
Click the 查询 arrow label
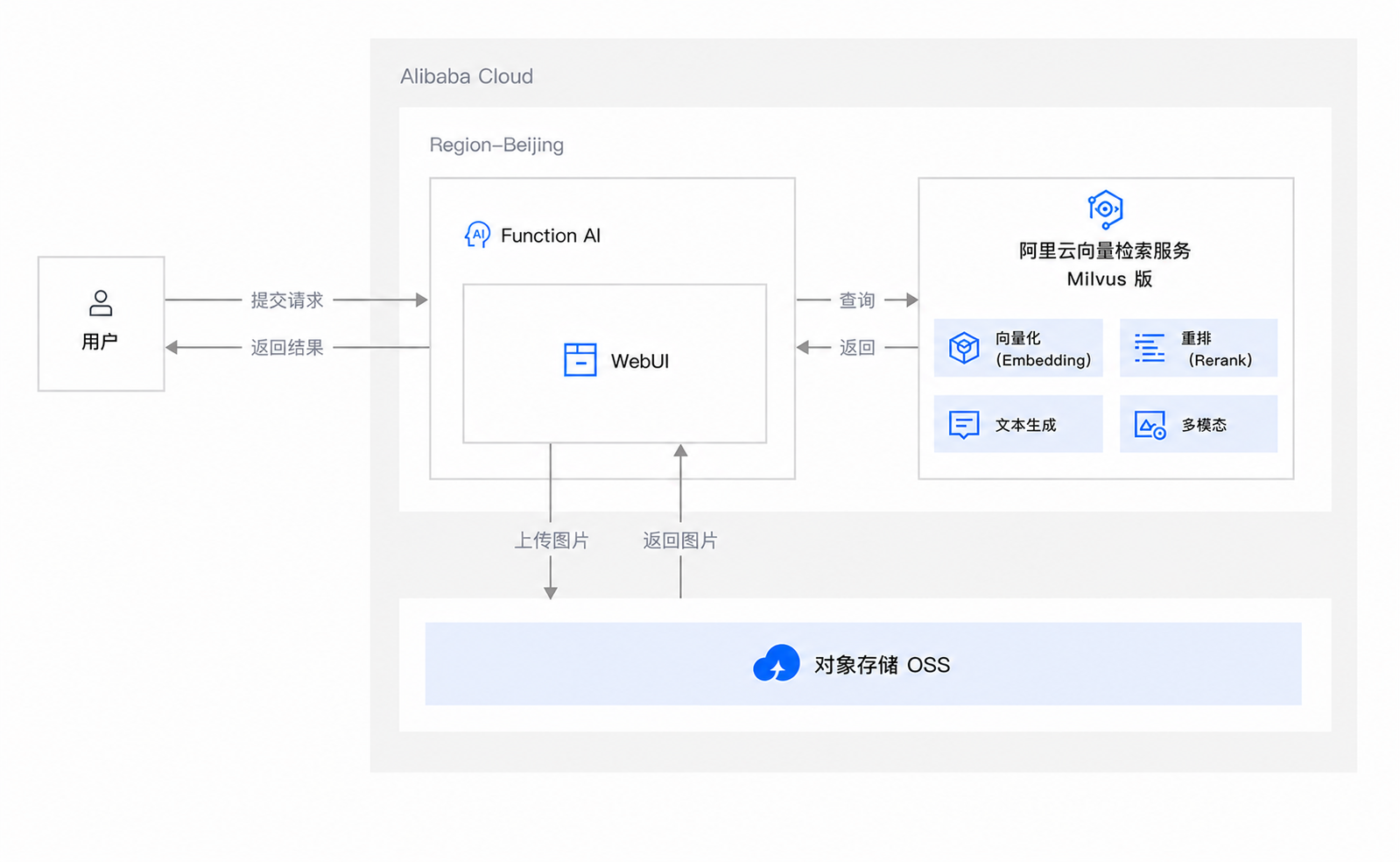point(857,300)
